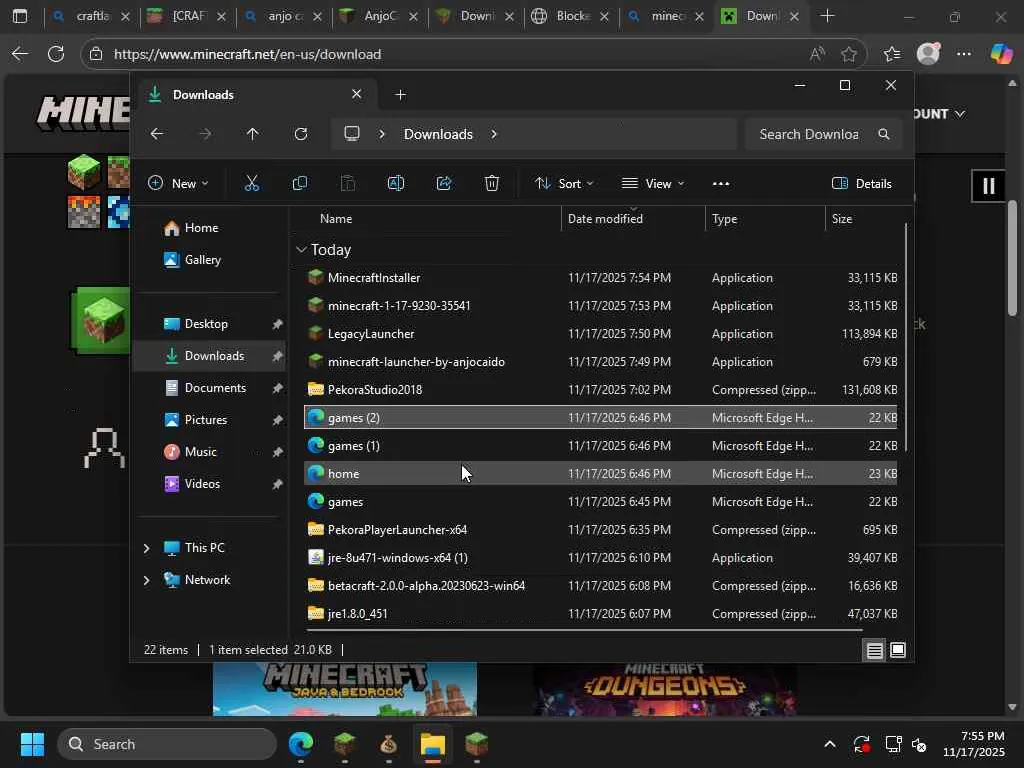Image resolution: width=1024 pixels, height=768 pixels.
Task: Click the Rename icon in Explorer toolbar
Action: (x=396, y=184)
